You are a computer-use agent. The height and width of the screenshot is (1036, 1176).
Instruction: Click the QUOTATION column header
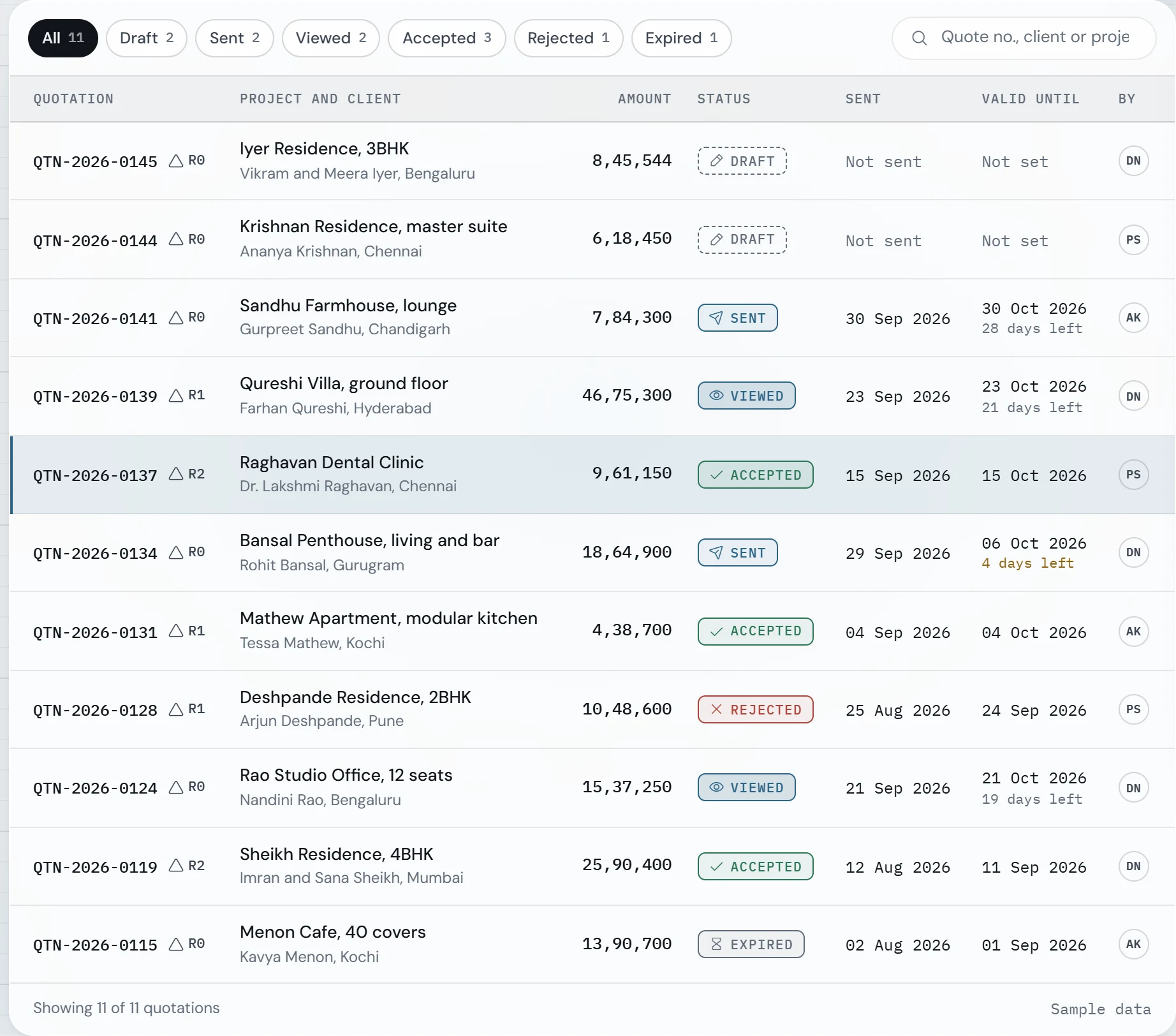tap(73, 99)
